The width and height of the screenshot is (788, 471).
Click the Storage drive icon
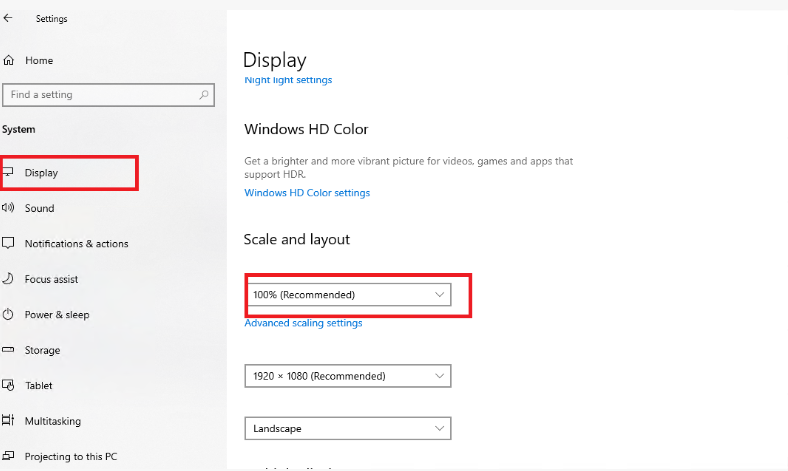(8, 350)
